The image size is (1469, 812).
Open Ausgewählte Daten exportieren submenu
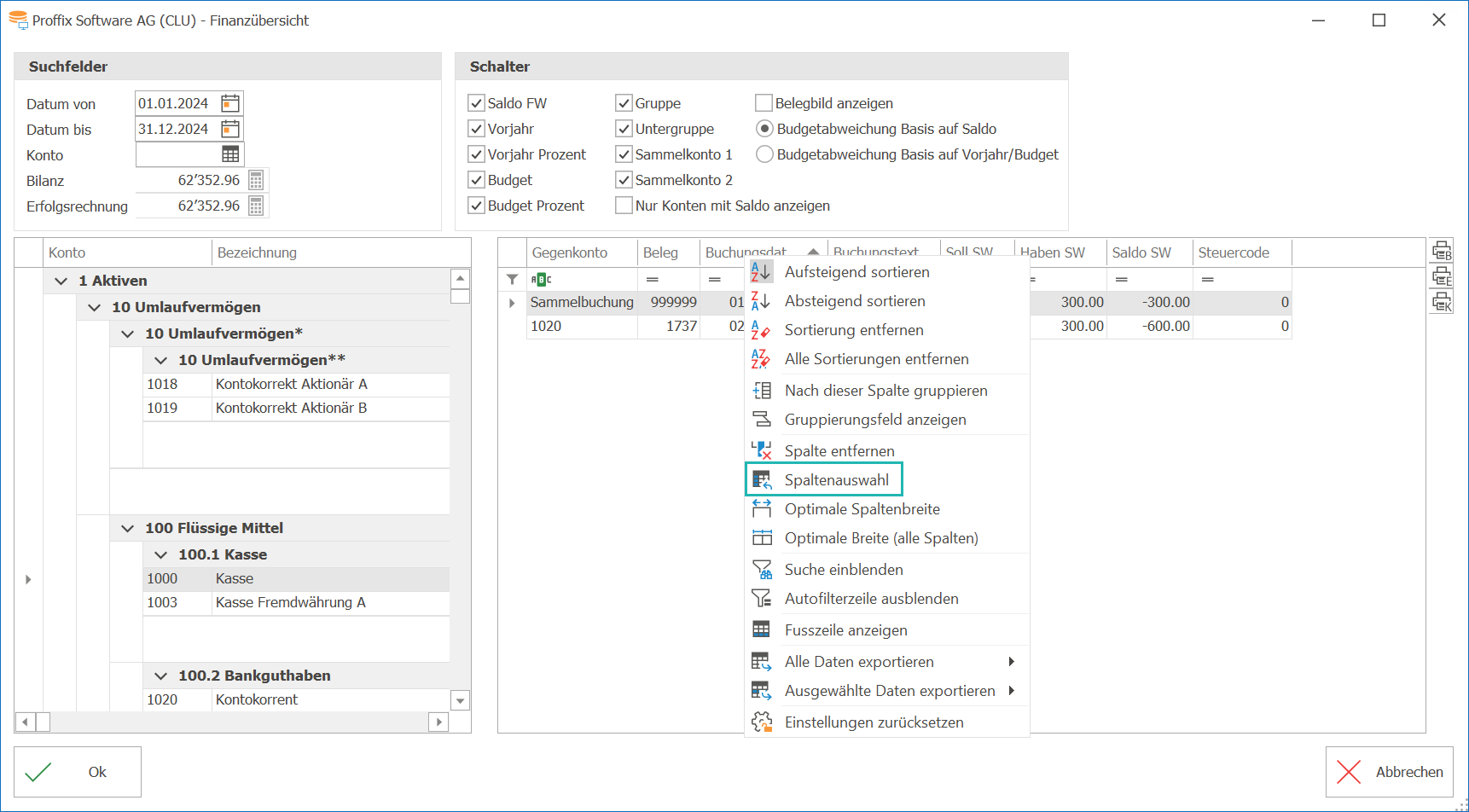pos(887,691)
